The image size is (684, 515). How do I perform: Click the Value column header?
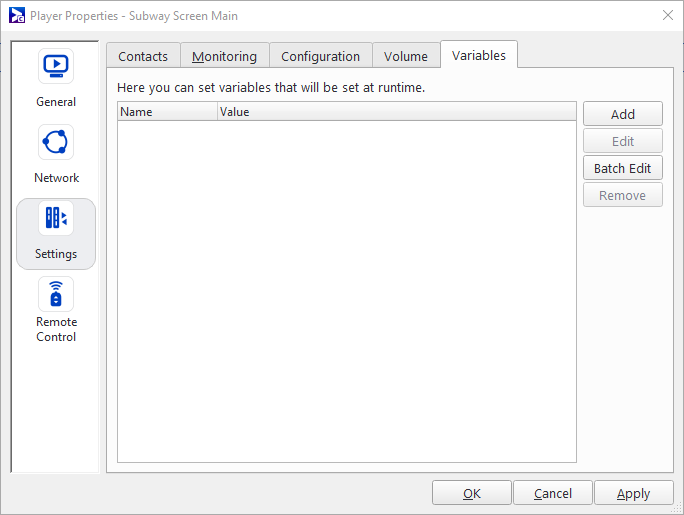point(396,112)
